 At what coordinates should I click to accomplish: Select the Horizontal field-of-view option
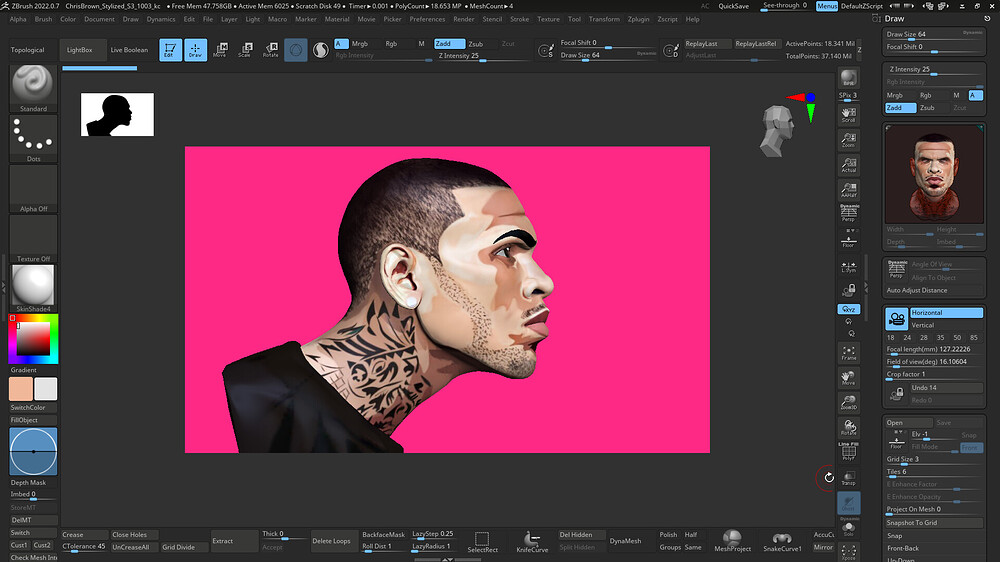tap(946, 313)
